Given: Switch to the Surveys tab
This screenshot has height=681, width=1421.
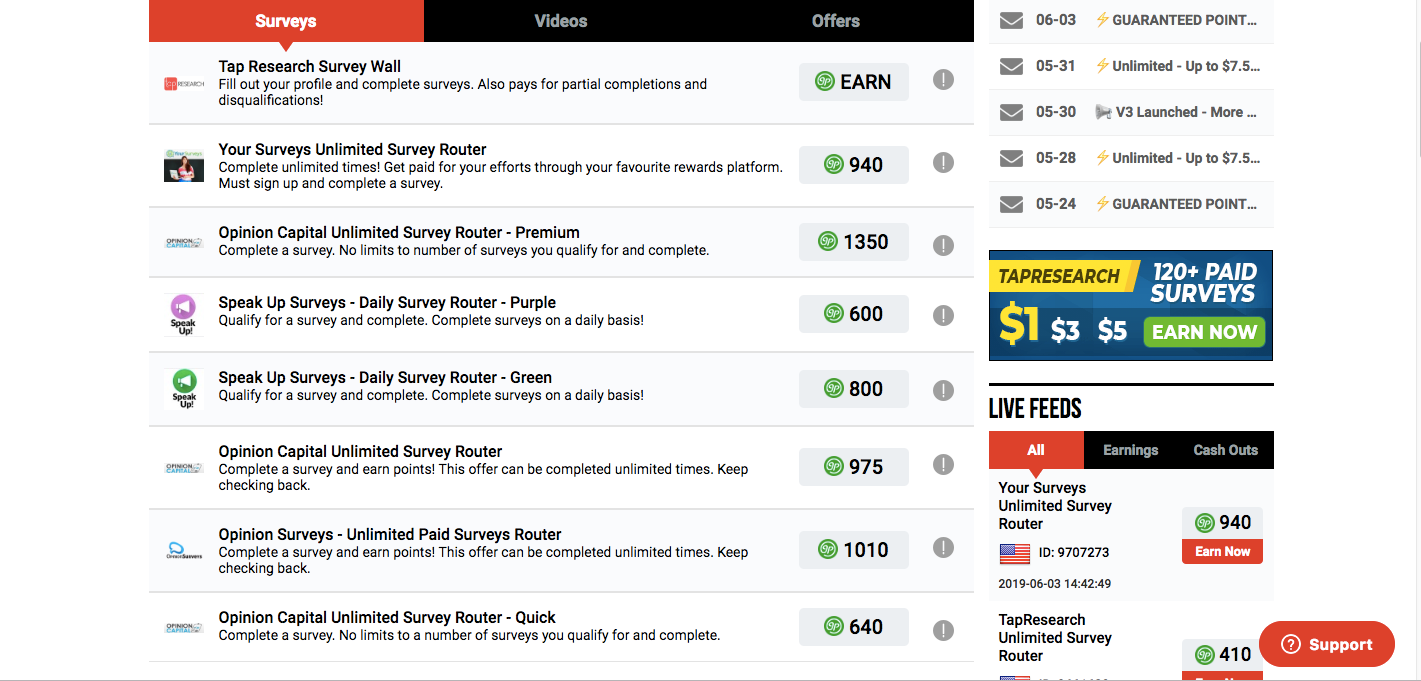Looking at the screenshot, I should click(x=286, y=21).
